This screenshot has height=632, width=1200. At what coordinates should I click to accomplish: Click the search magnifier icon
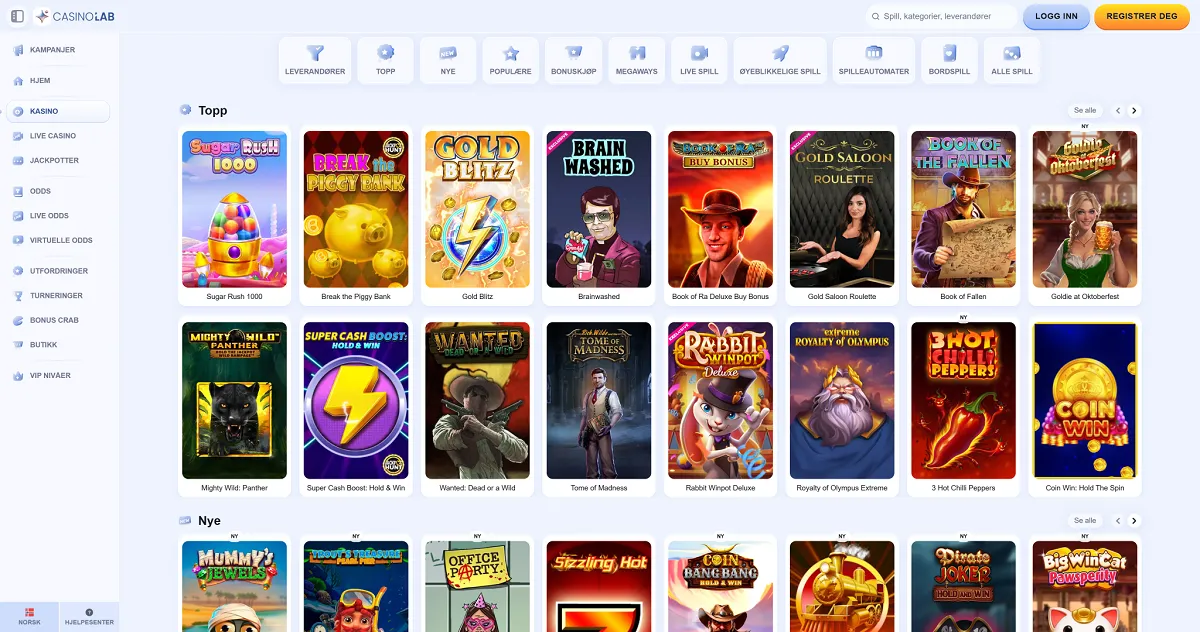(x=876, y=17)
